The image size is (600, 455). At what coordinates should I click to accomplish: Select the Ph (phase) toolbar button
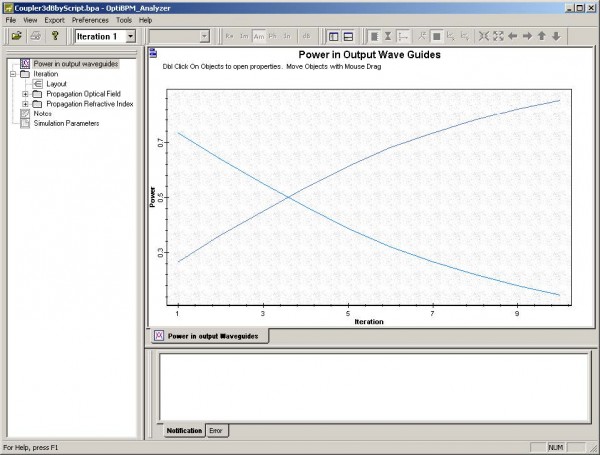272,36
